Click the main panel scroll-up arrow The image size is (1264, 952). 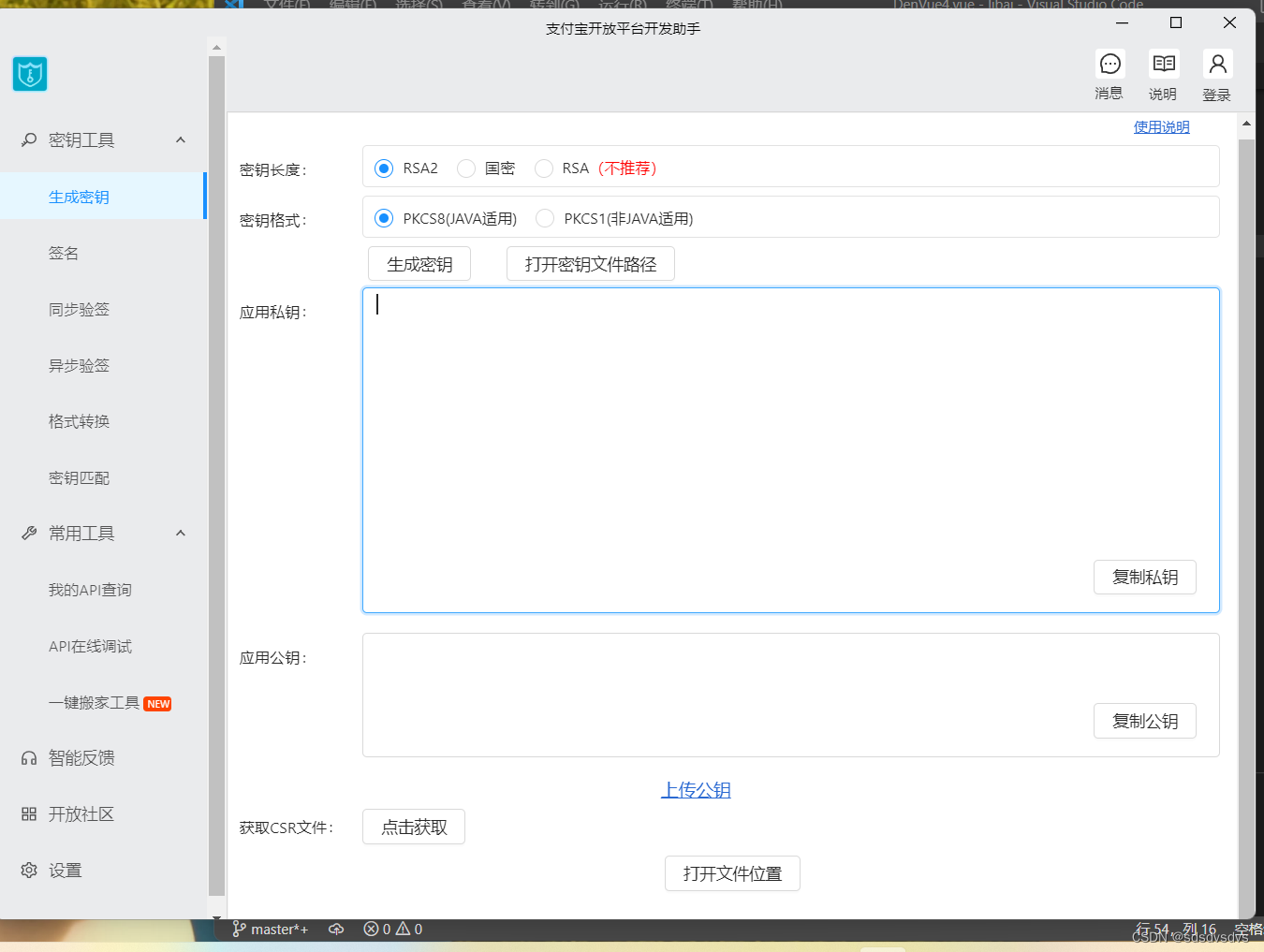click(x=1246, y=123)
